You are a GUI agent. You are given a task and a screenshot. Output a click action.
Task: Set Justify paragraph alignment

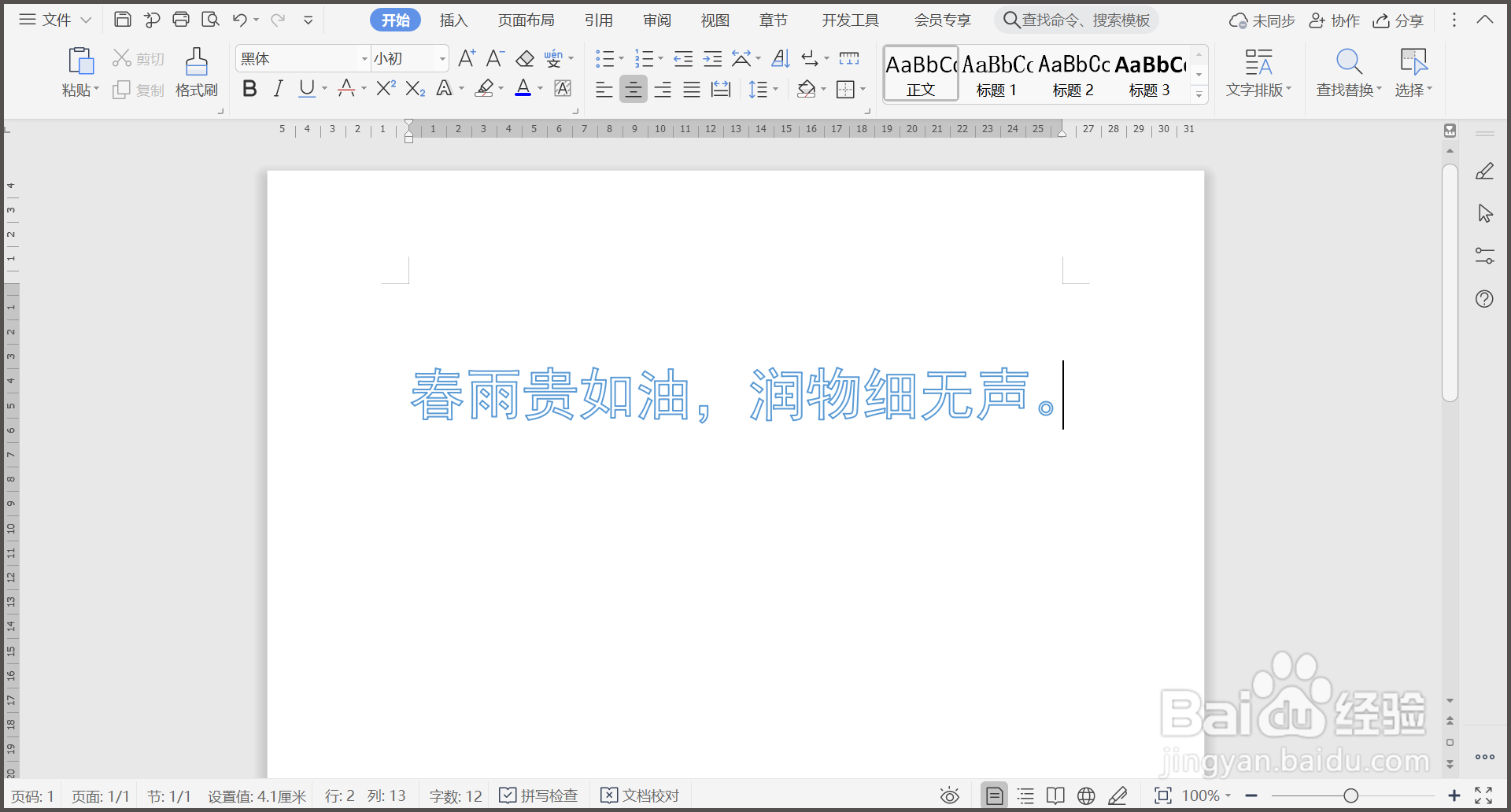tap(692, 89)
